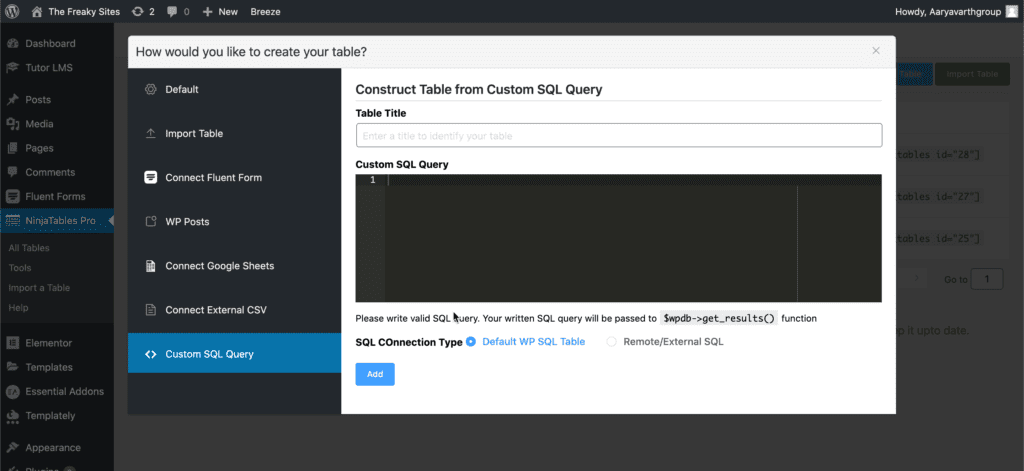Open Fluent Forms in the sidebar

57,196
